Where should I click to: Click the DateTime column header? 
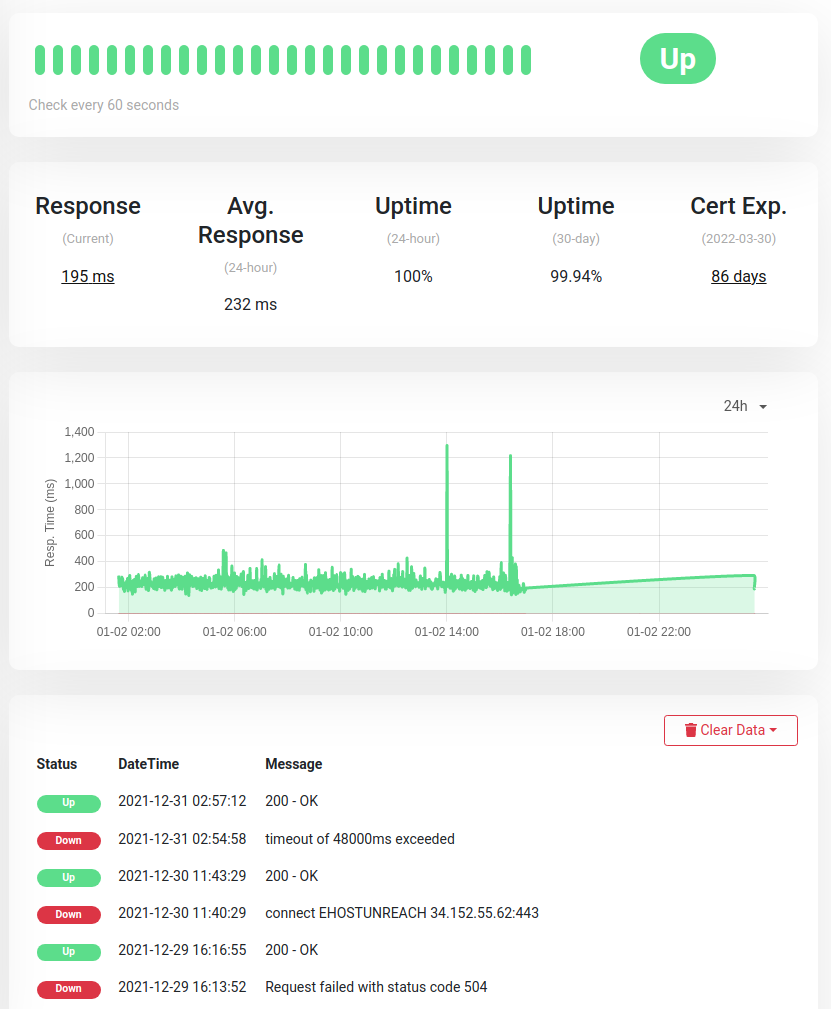(x=147, y=763)
